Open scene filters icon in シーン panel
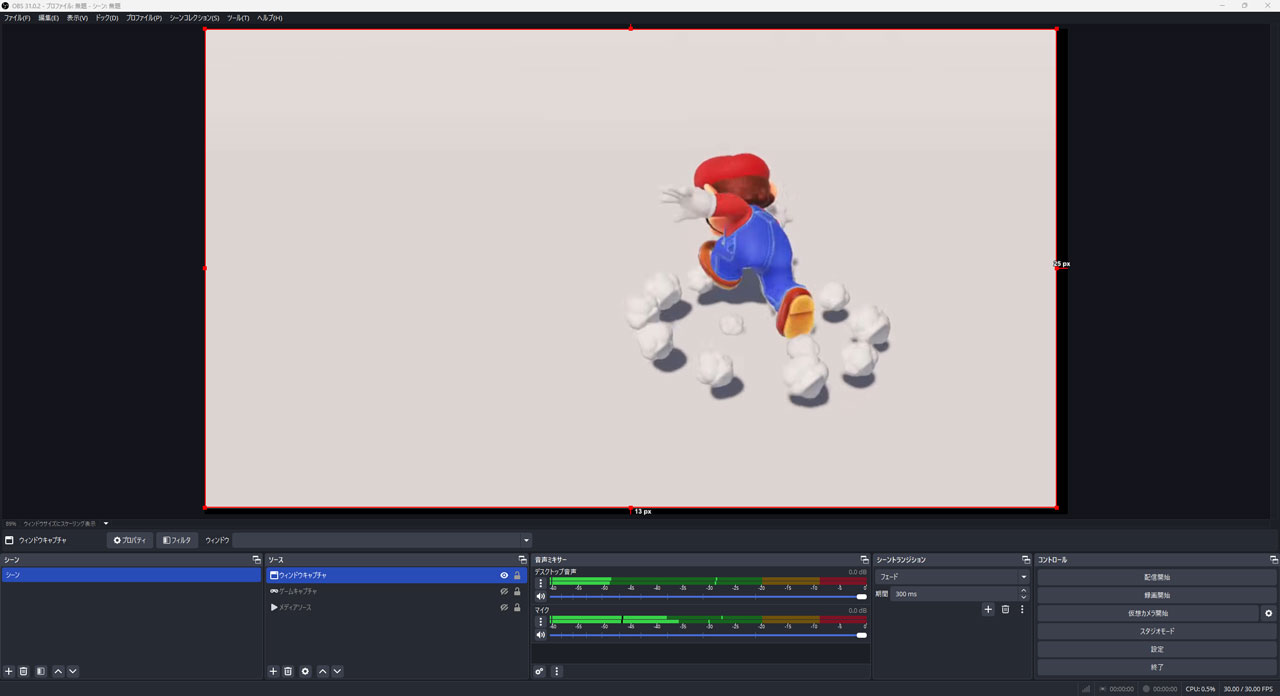Image resolution: width=1280 pixels, height=696 pixels. [x=40, y=671]
